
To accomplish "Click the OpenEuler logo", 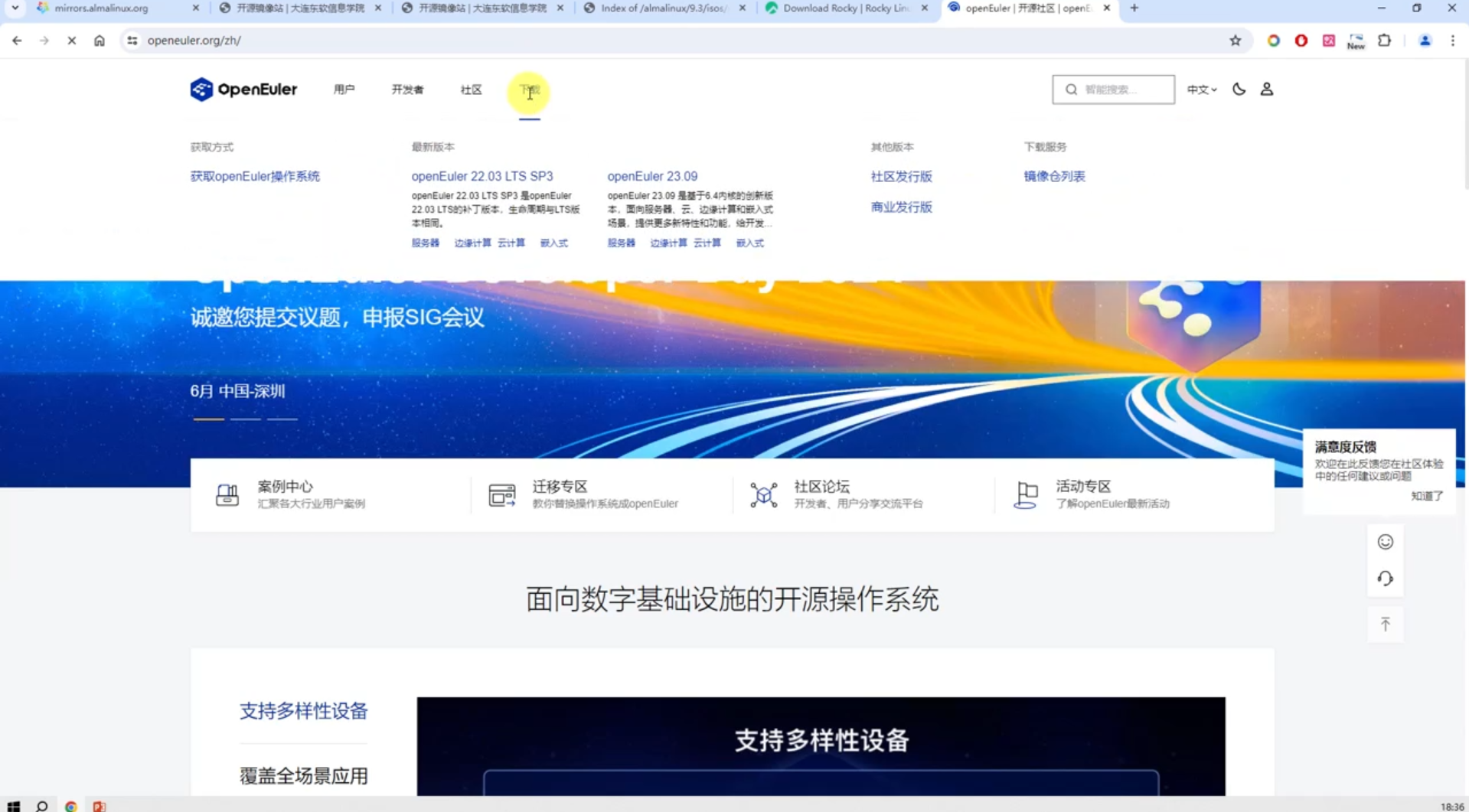I will [243, 90].
